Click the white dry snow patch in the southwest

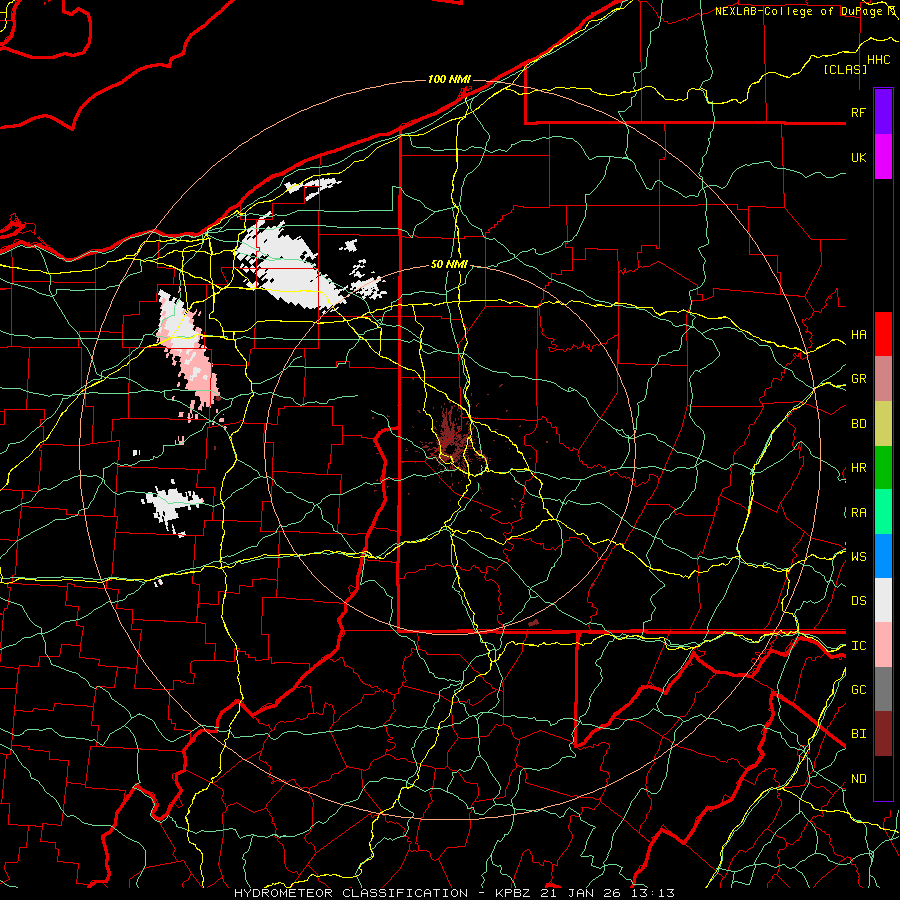pyautogui.click(x=172, y=504)
